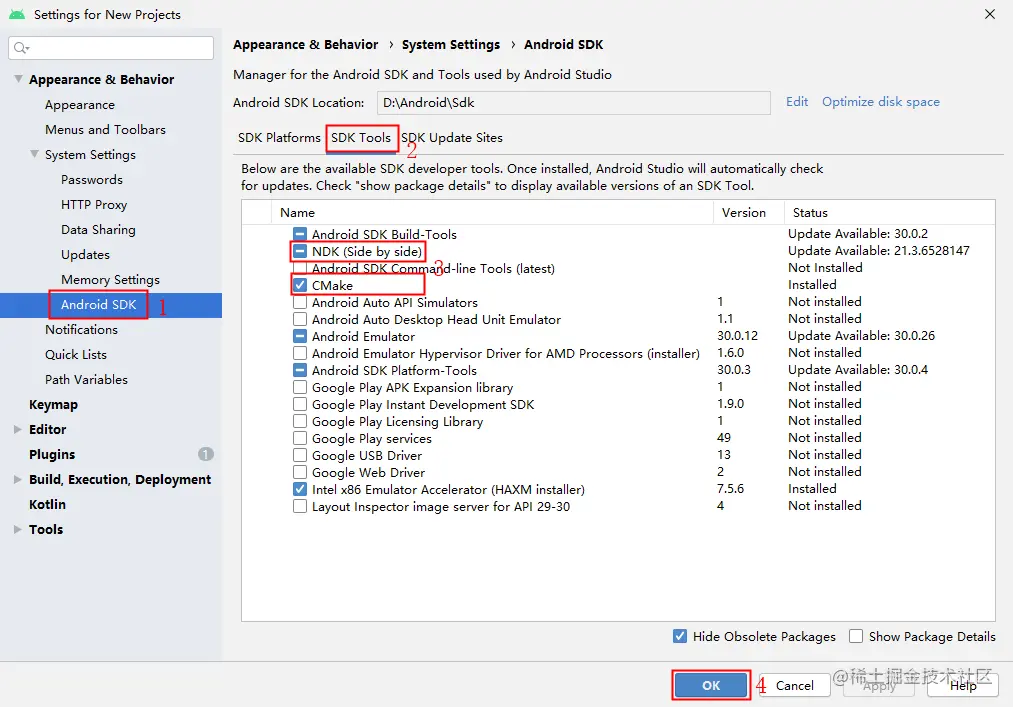Click Optimize disk space link
The width and height of the screenshot is (1013, 707).
[x=881, y=101]
